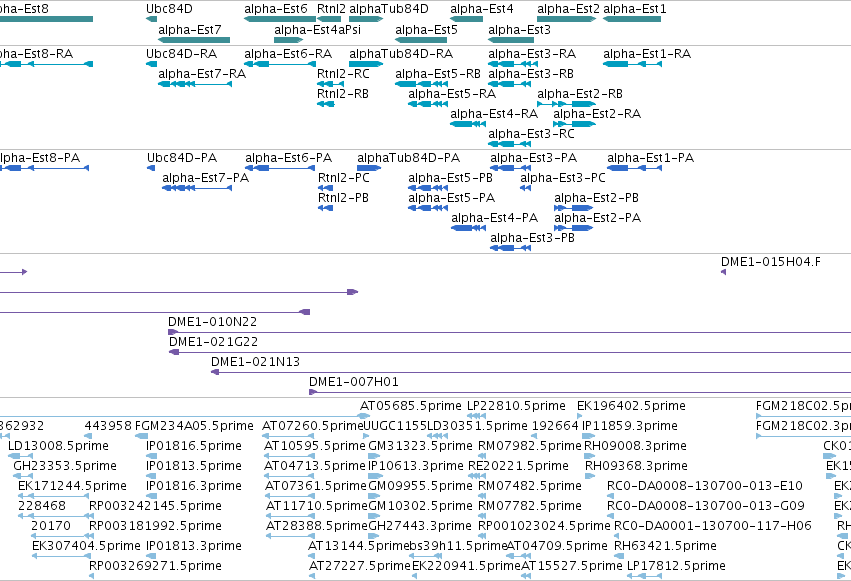851x581 pixels.
Task: Select protein alpha-Est2-PA
Action: pos(598,218)
